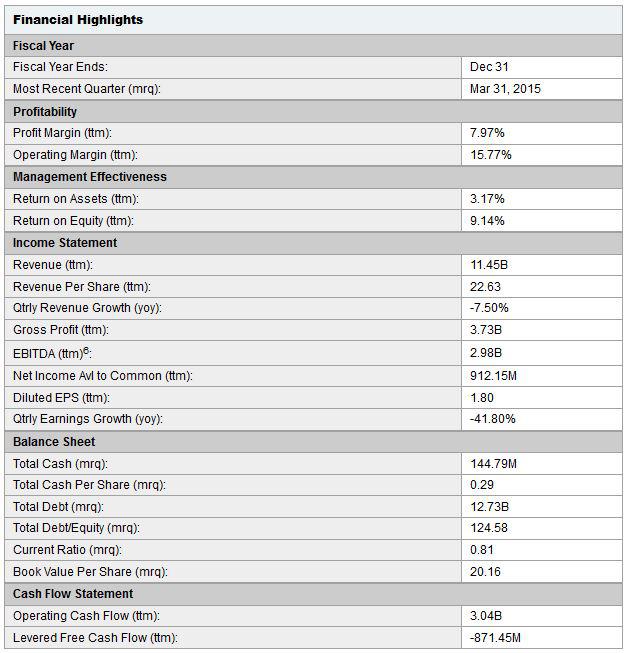Image resolution: width=627 pixels, height=653 pixels.
Task: Select the Diluted EPS value 1.80
Action: coord(482,398)
